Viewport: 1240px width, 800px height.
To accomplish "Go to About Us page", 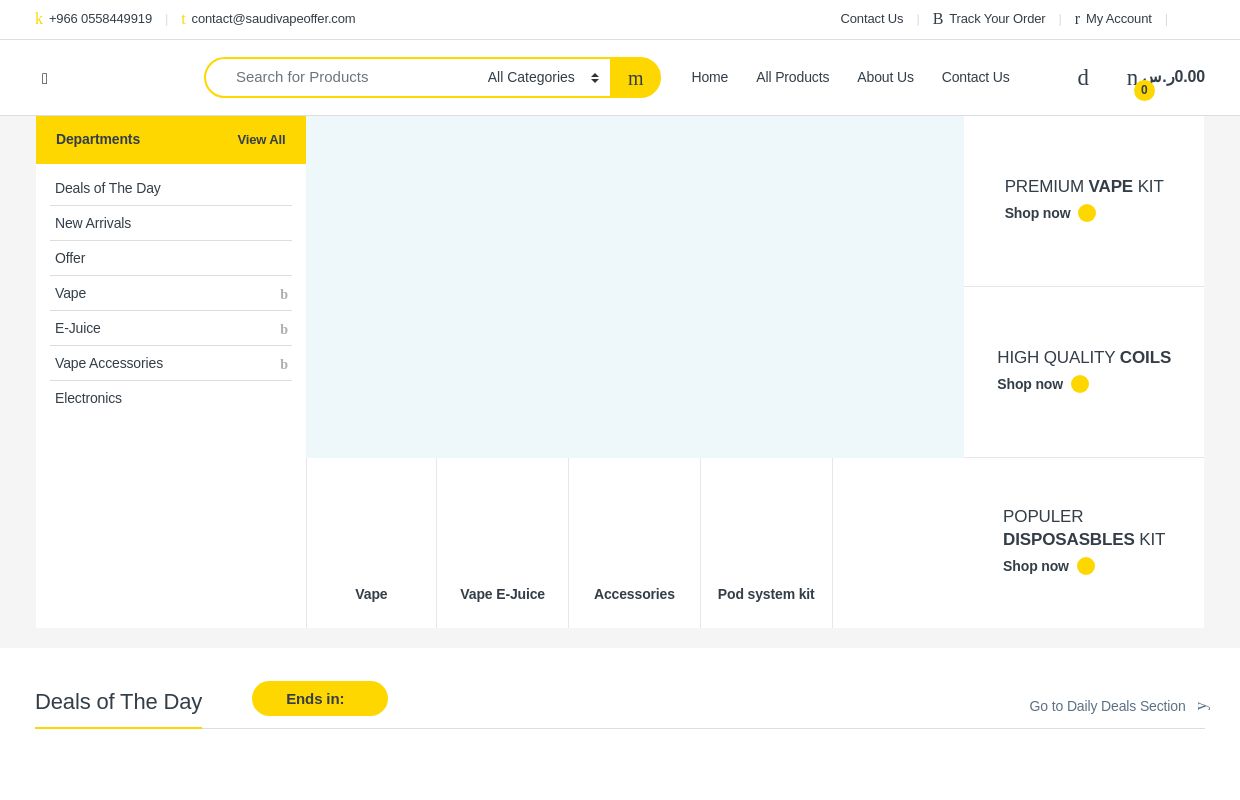I will click(x=885, y=78).
